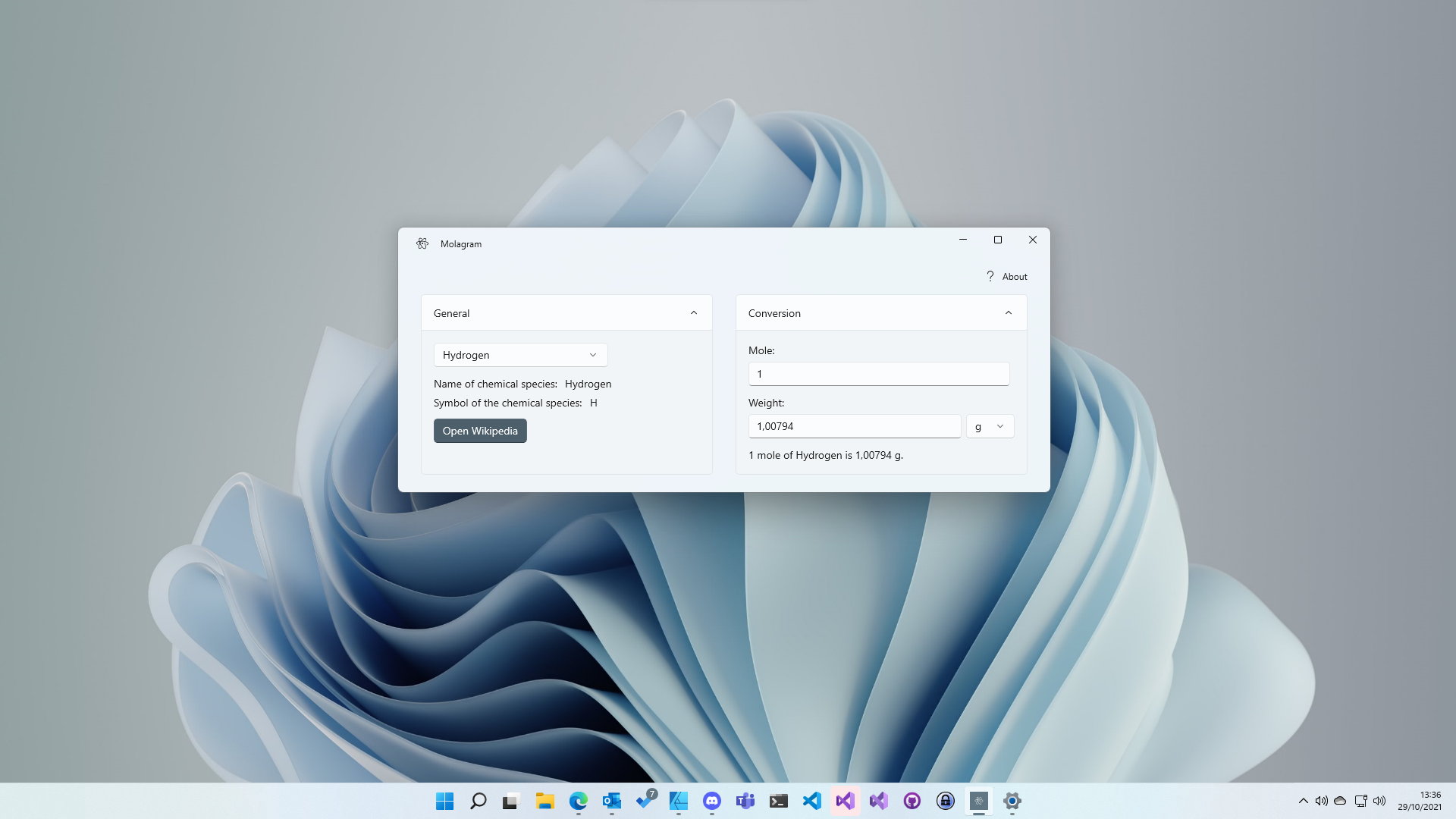Click the Open Wikipedia button

point(479,430)
